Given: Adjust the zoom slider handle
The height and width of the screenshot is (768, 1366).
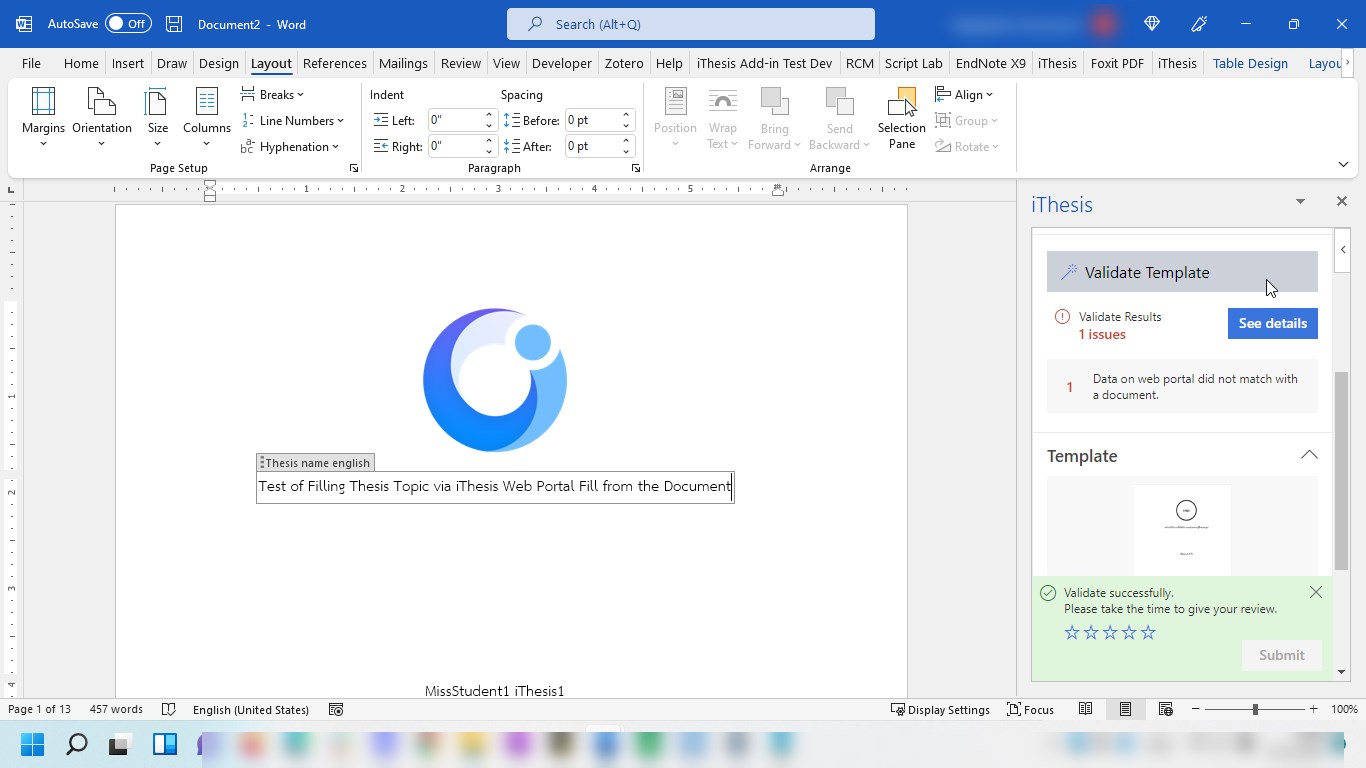Looking at the screenshot, I should [1255, 710].
